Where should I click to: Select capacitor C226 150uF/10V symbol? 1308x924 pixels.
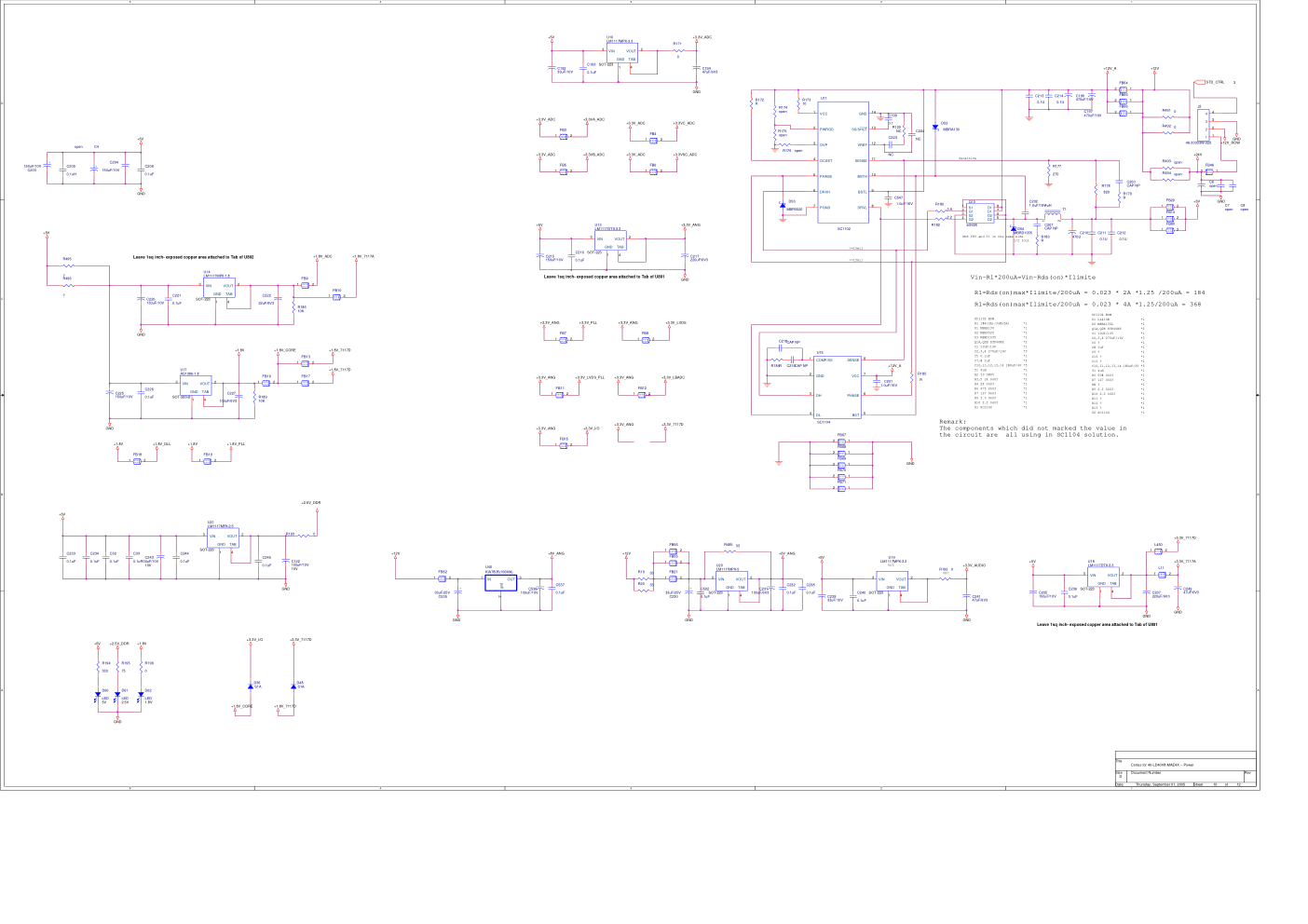[141, 300]
